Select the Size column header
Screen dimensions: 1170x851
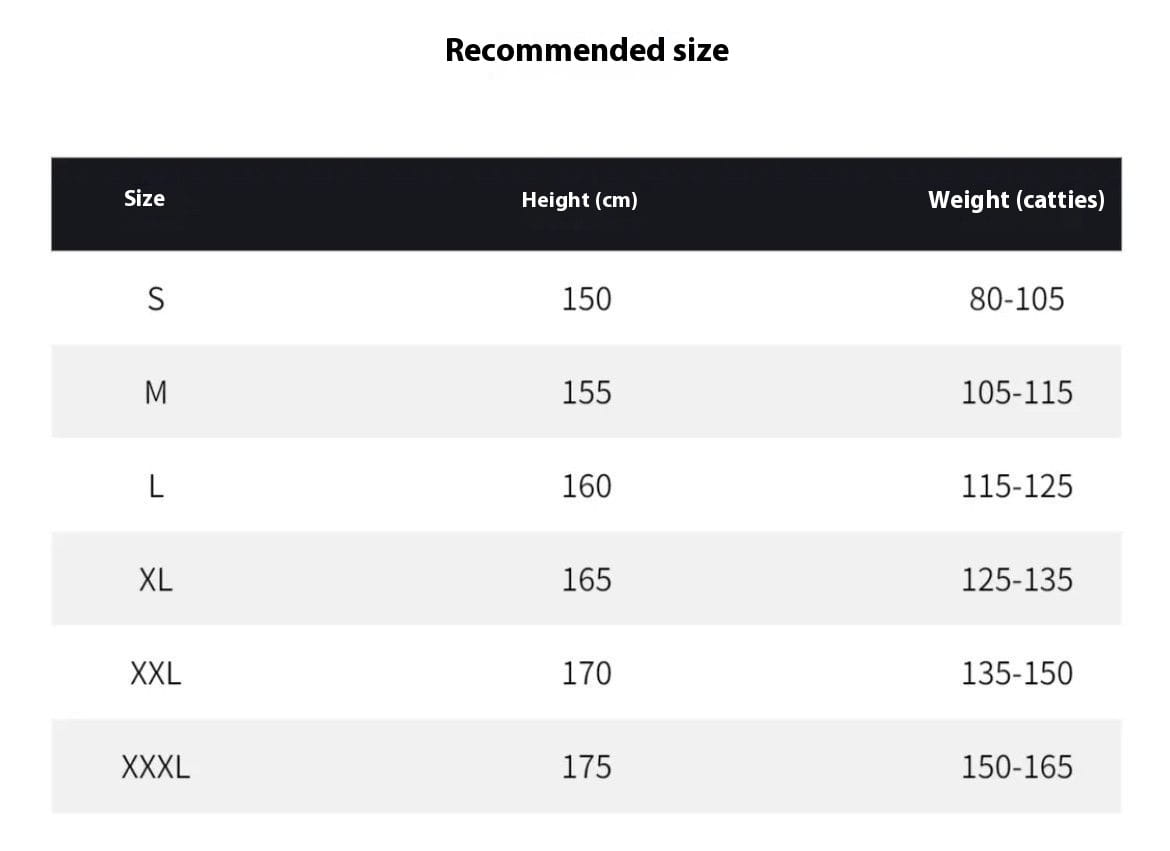pos(144,198)
